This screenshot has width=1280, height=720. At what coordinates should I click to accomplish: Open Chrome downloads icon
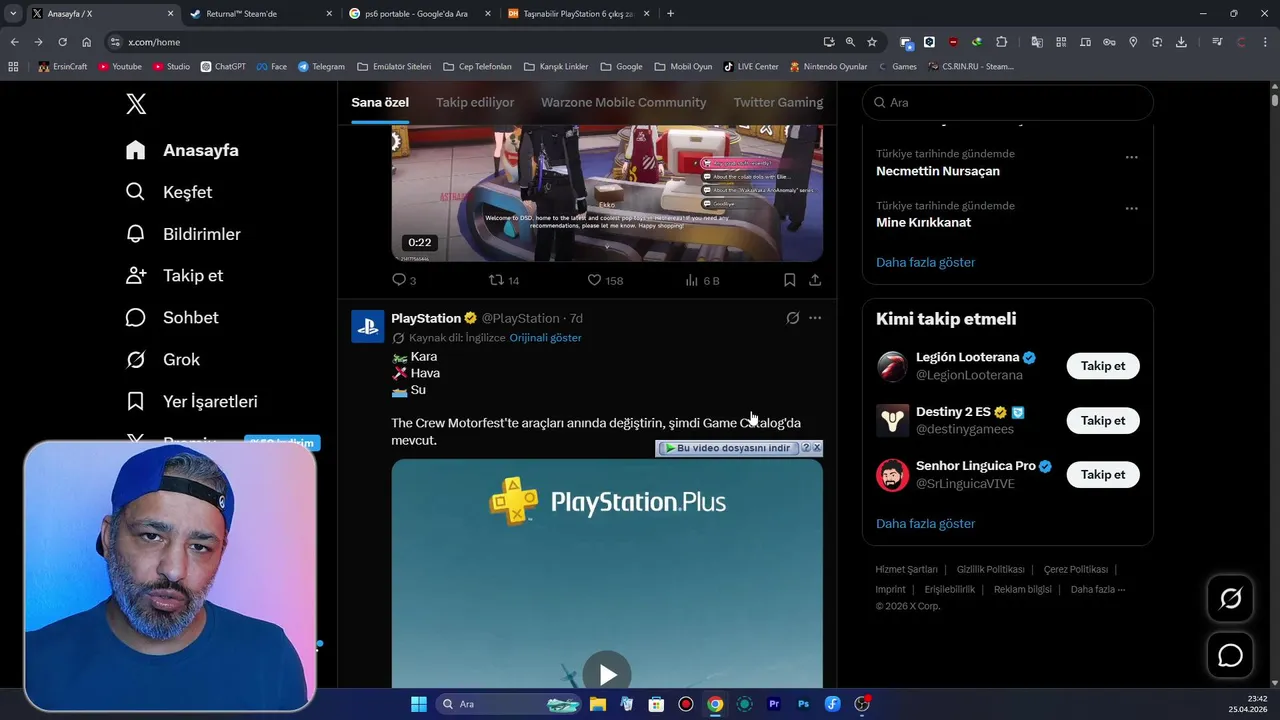[x=1181, y=42]
